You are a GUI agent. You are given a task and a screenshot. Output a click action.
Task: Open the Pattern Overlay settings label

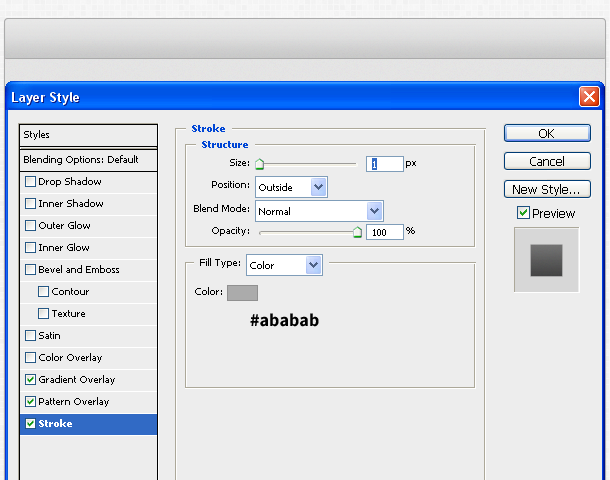(74, 401)
